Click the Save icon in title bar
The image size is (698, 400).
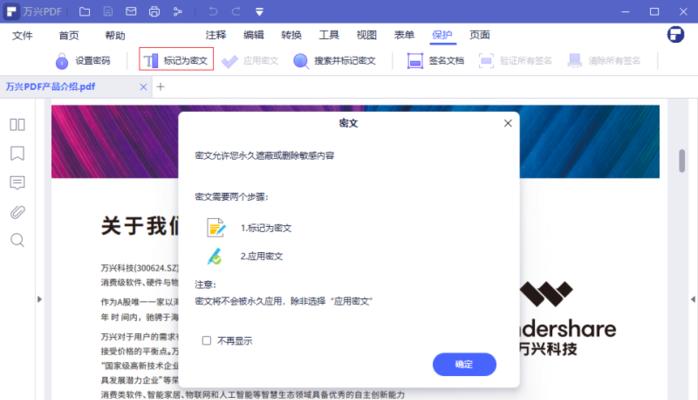108,12
